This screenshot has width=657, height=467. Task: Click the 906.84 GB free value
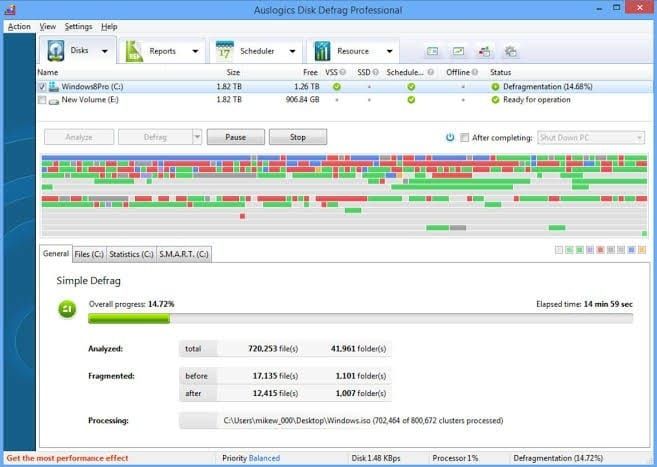coord(303,100)
